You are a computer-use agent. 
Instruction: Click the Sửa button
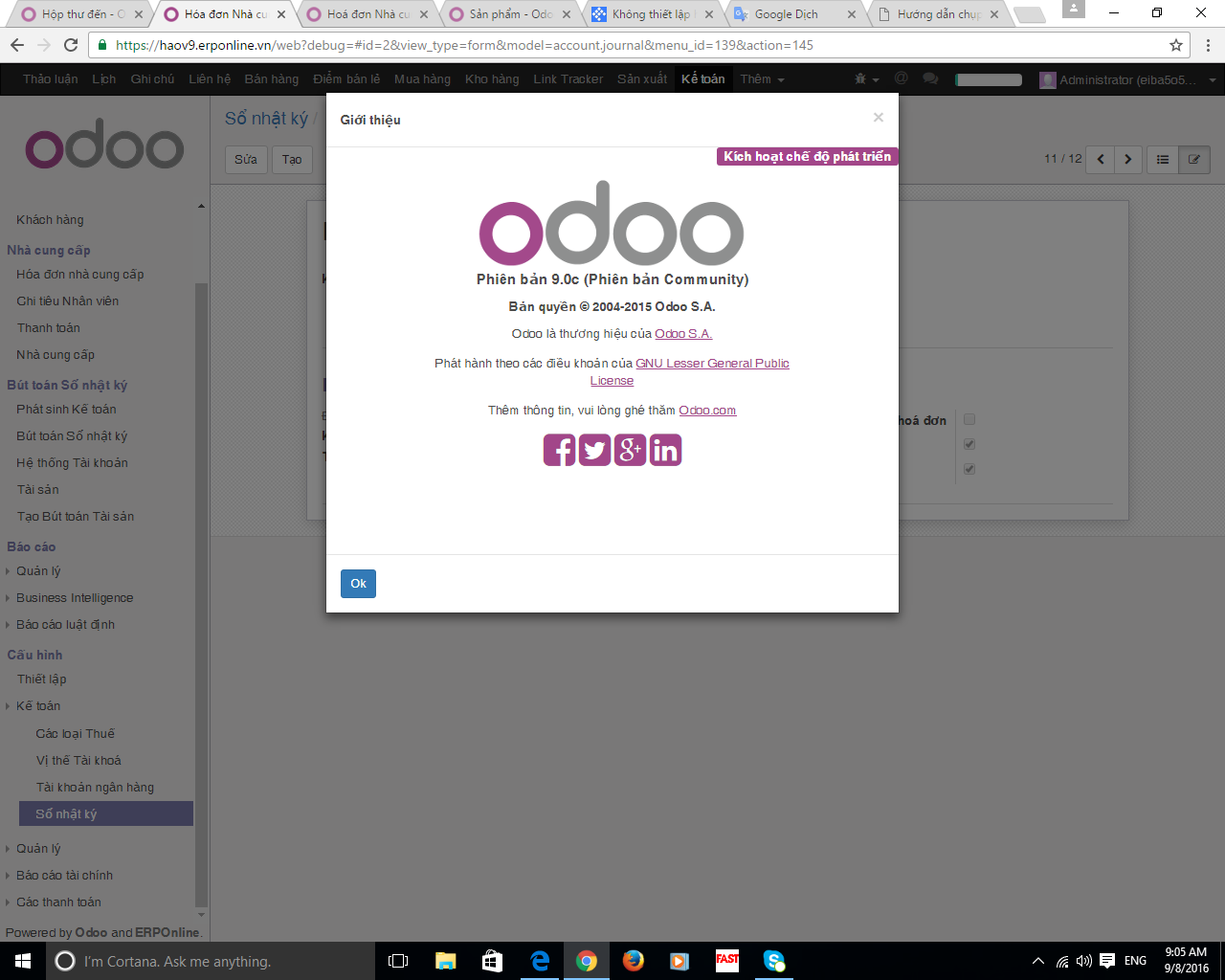[x=246, y=160]
